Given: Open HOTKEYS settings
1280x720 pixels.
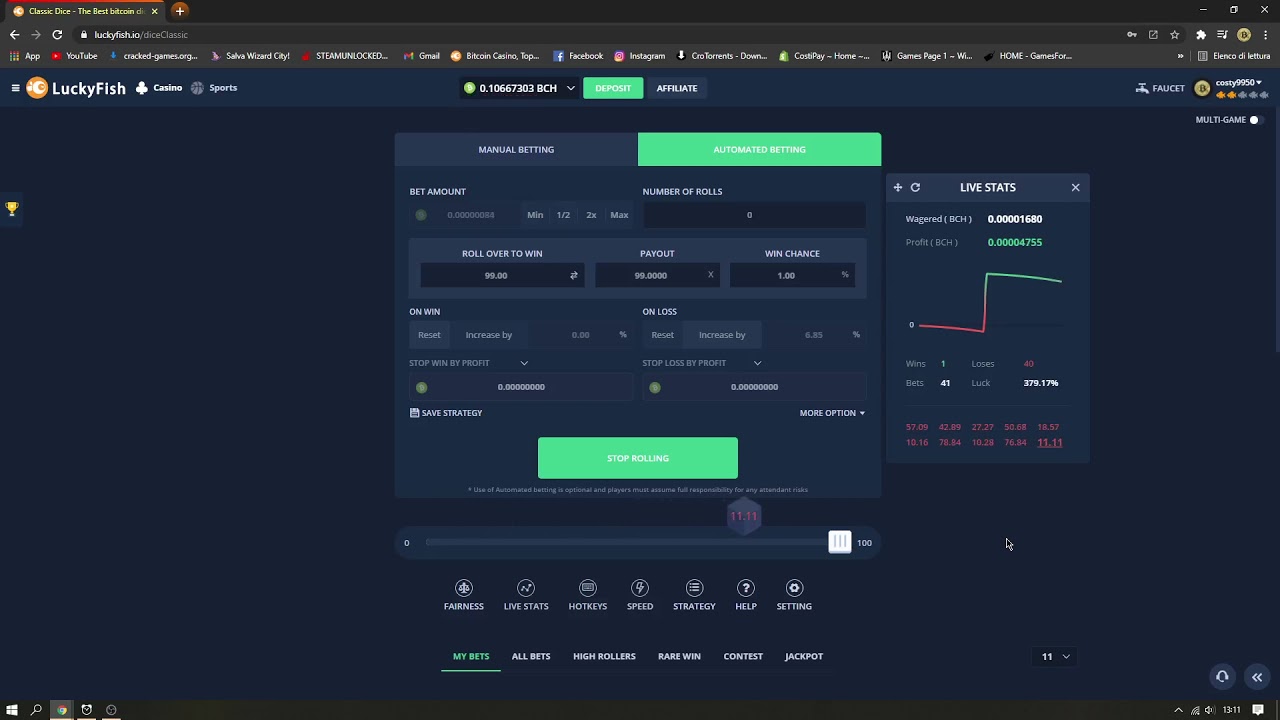Looking at the screenshot, I should pos(588,595).
